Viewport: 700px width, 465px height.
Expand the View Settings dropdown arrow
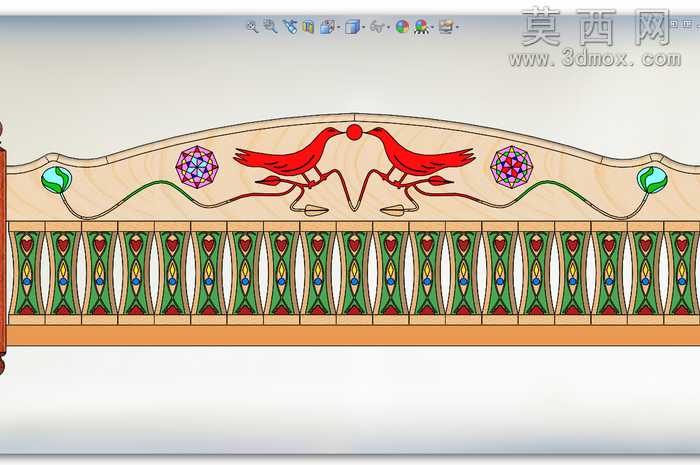tap(457, 27)
